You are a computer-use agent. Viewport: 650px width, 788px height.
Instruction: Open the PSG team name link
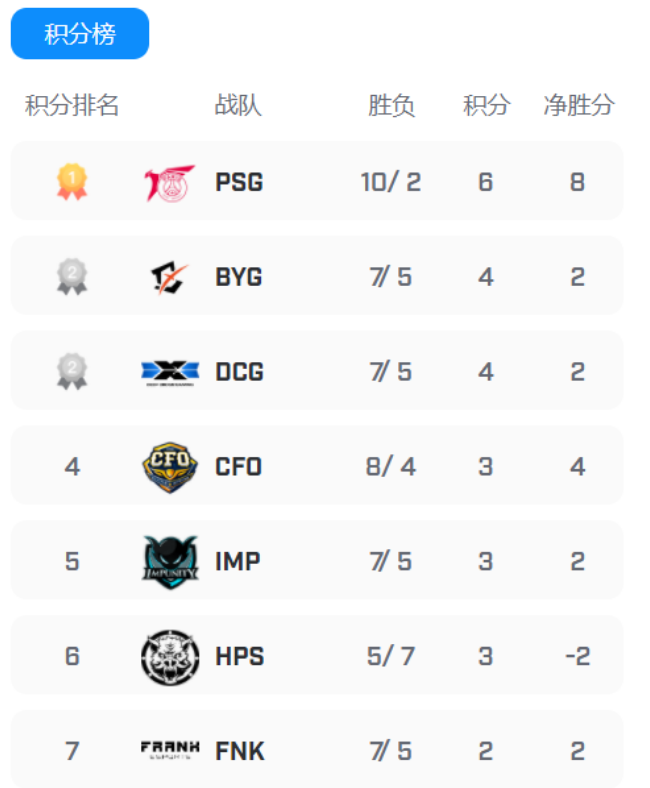[x=239, y=183]
